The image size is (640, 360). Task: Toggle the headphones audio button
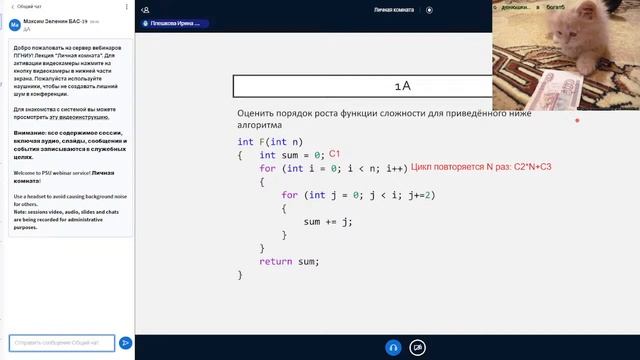pos(393,348)
